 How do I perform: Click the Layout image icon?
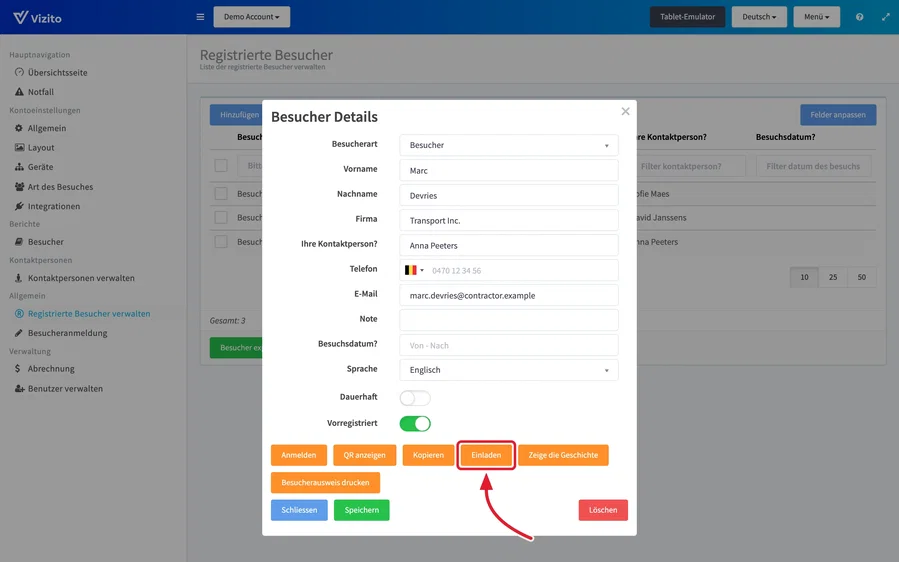19,147
